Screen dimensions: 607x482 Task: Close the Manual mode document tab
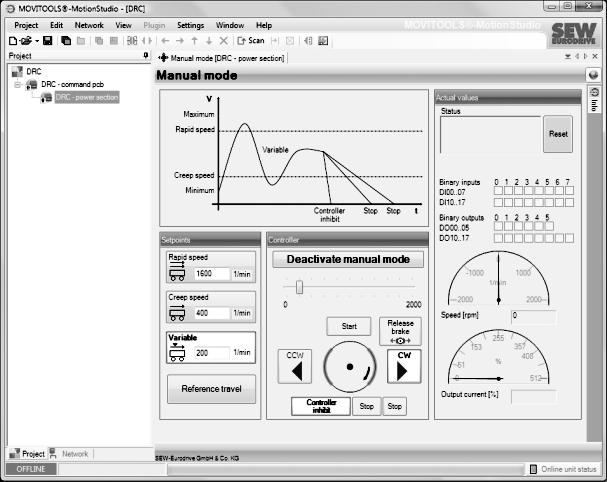(x=595, y=57)
